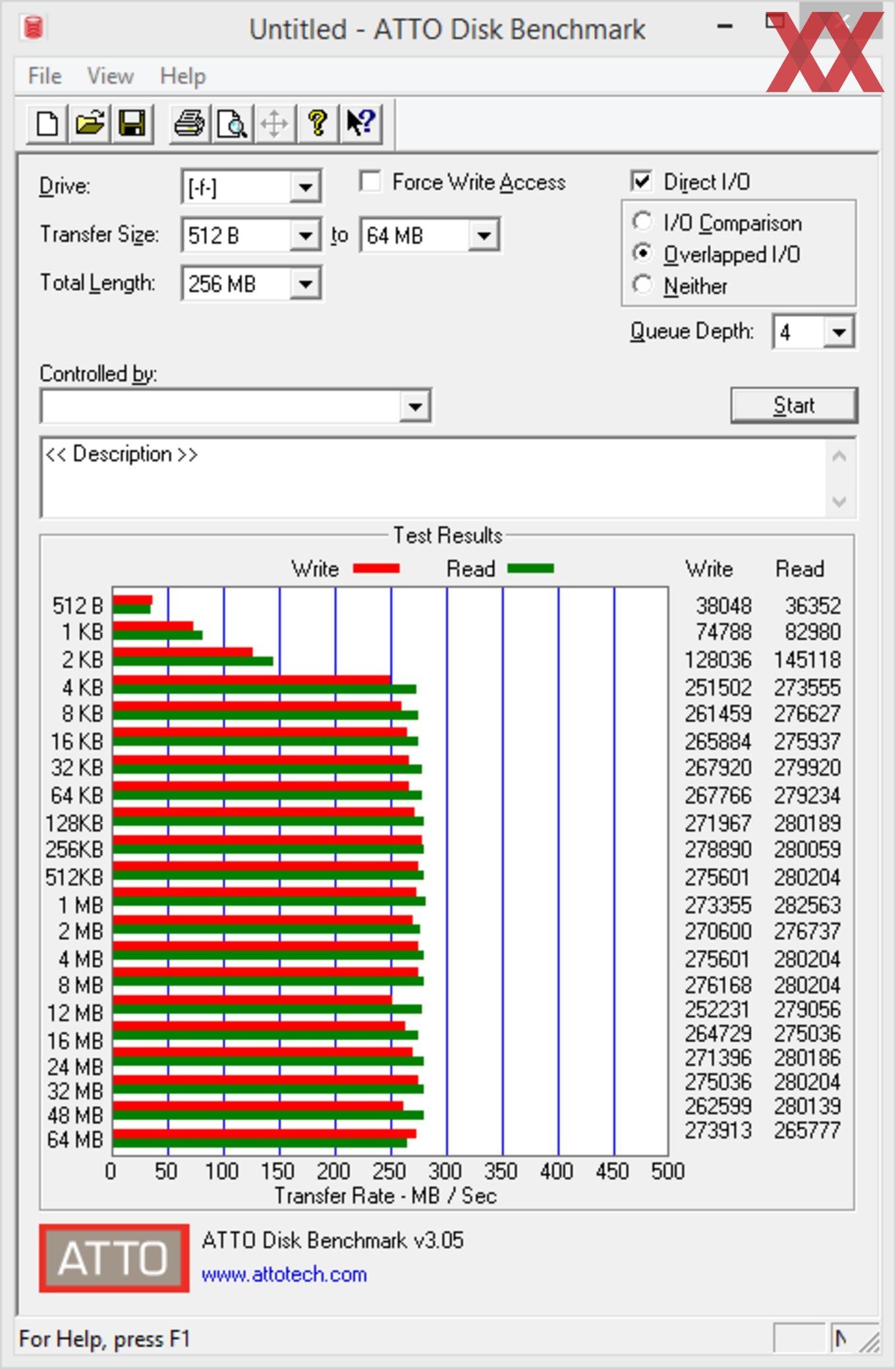
Task: Click the red write bar for 512 B
Action: (132, 600)
